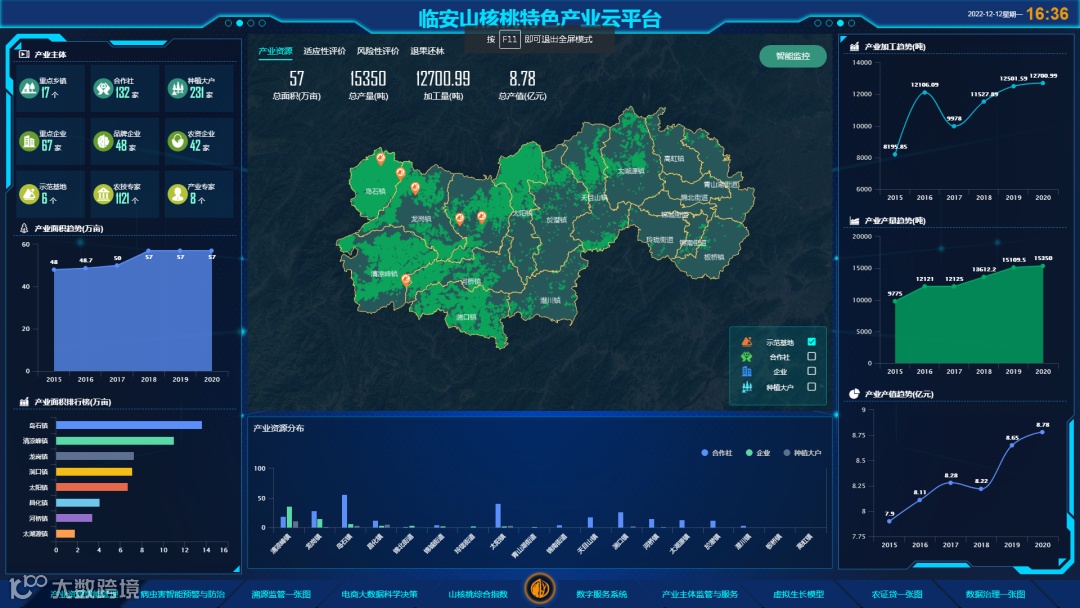Select the 板桥镇 region on map

[x=714, y=257]
